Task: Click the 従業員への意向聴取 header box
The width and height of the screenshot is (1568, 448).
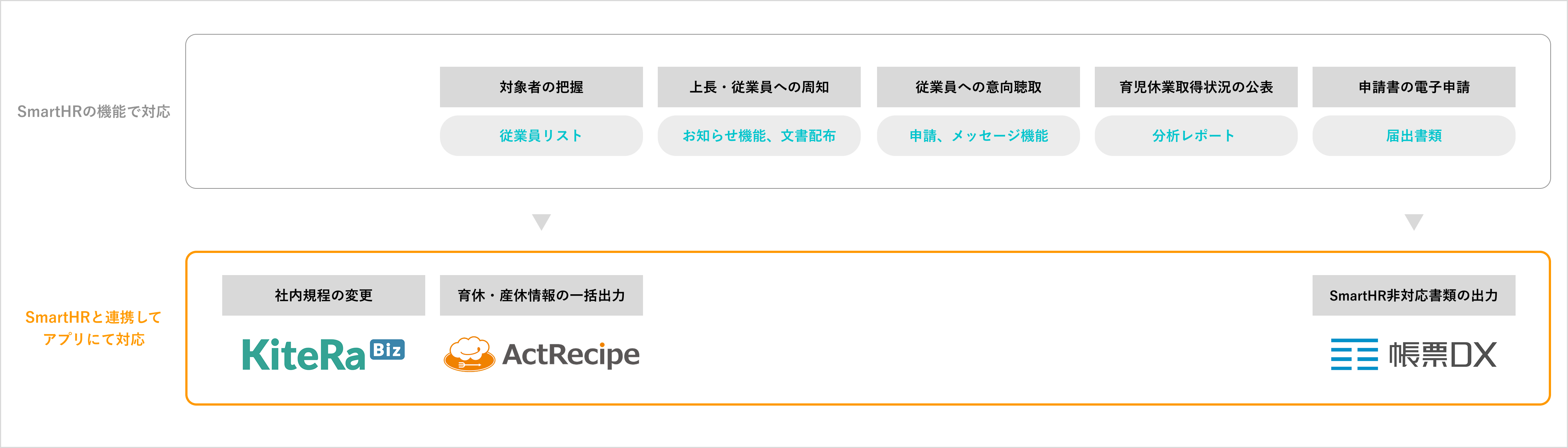Action: point(978,87)
